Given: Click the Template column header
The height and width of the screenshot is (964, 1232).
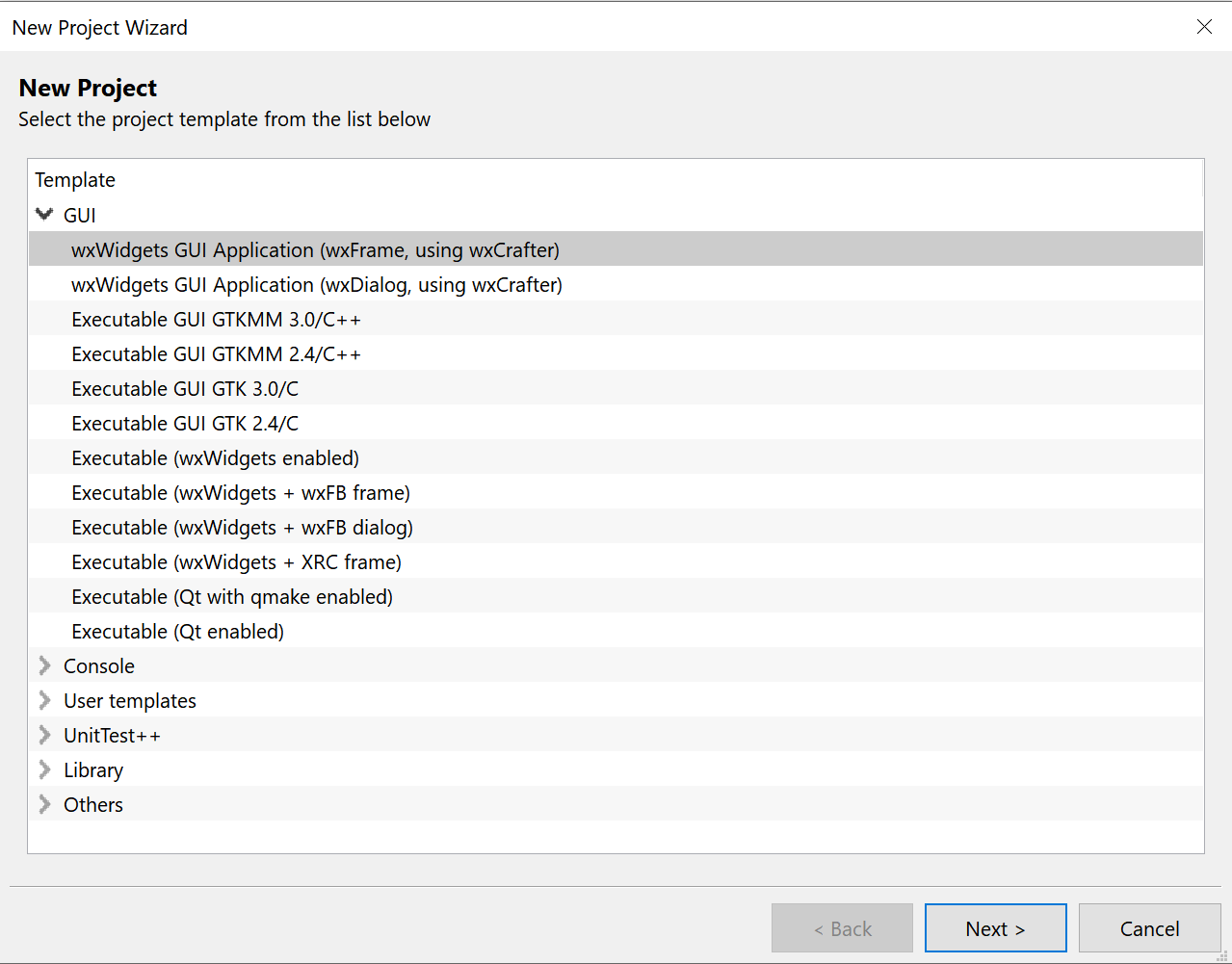Looking at the screenshot, I should pos(75,179).
